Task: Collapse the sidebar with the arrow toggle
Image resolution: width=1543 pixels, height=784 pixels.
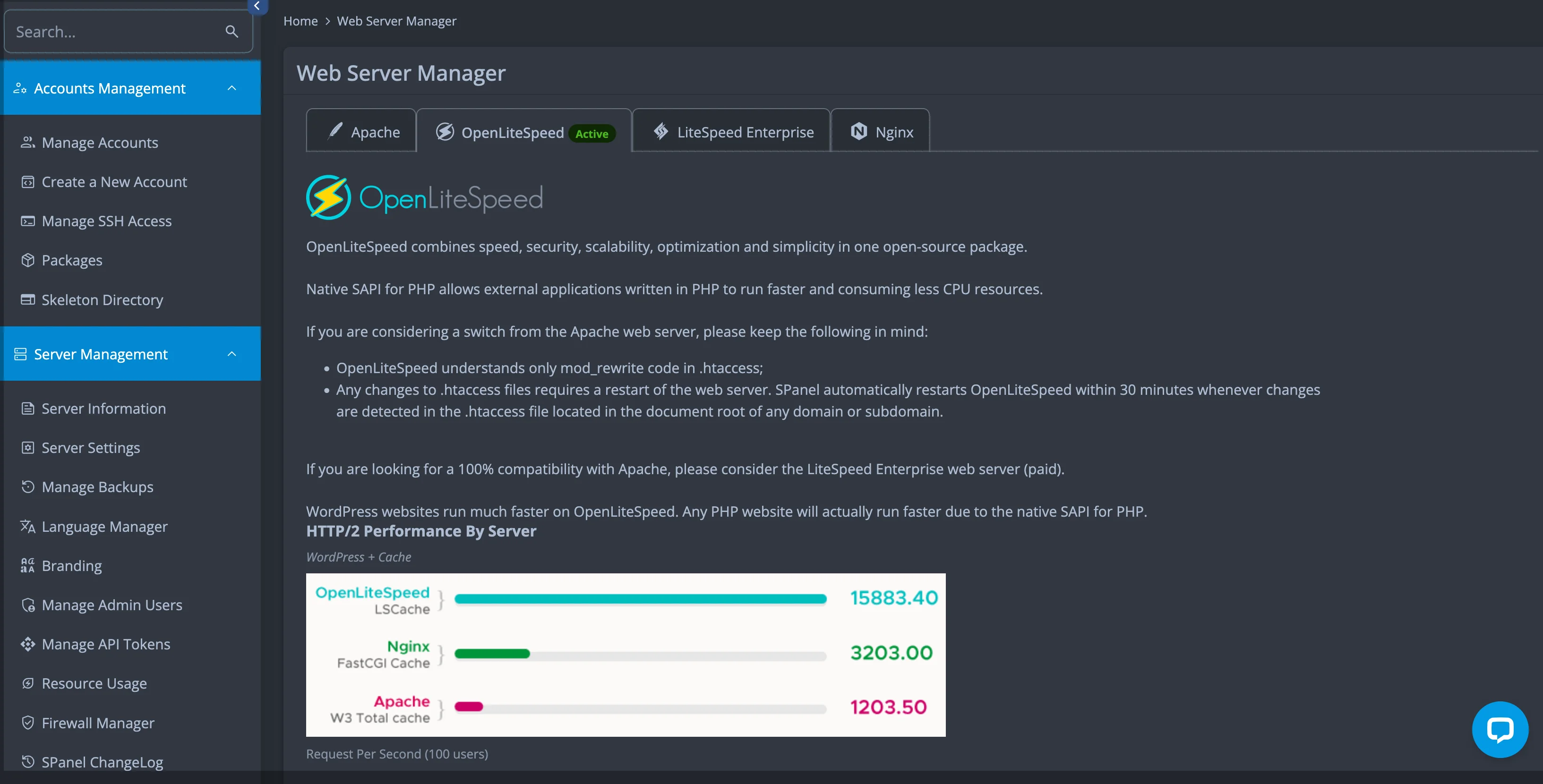Action: tap(257, 6)
